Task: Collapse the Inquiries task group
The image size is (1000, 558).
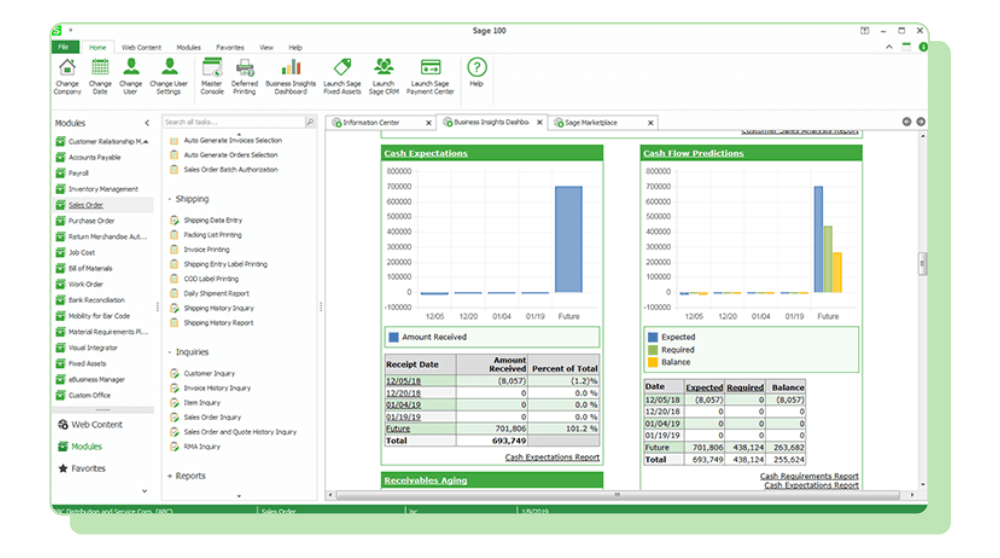Action: pos(170,352)
